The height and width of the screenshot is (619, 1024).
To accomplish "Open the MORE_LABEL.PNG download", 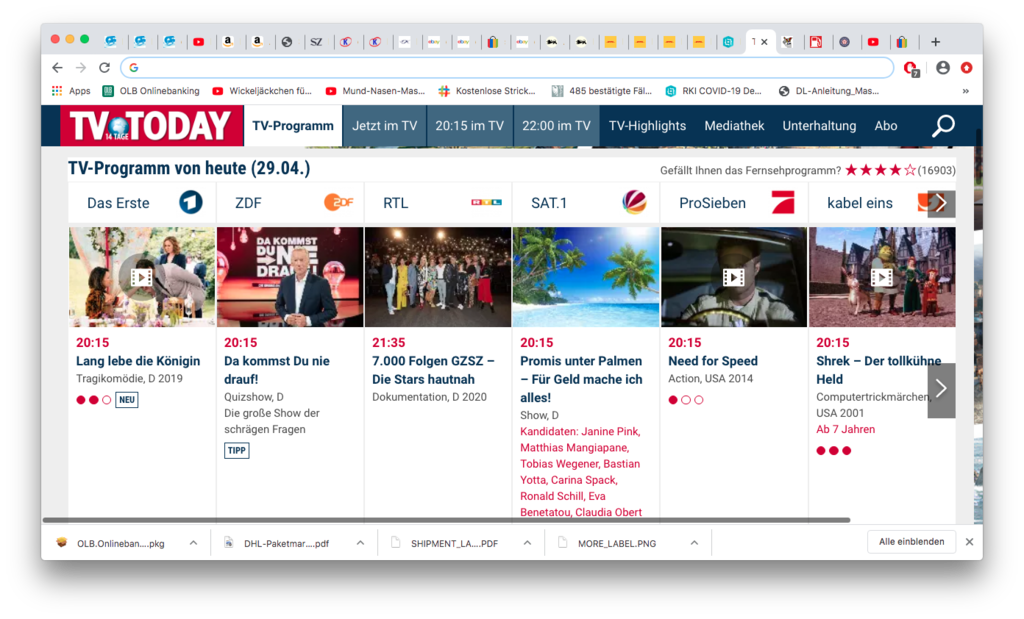I will pos(609,543).
